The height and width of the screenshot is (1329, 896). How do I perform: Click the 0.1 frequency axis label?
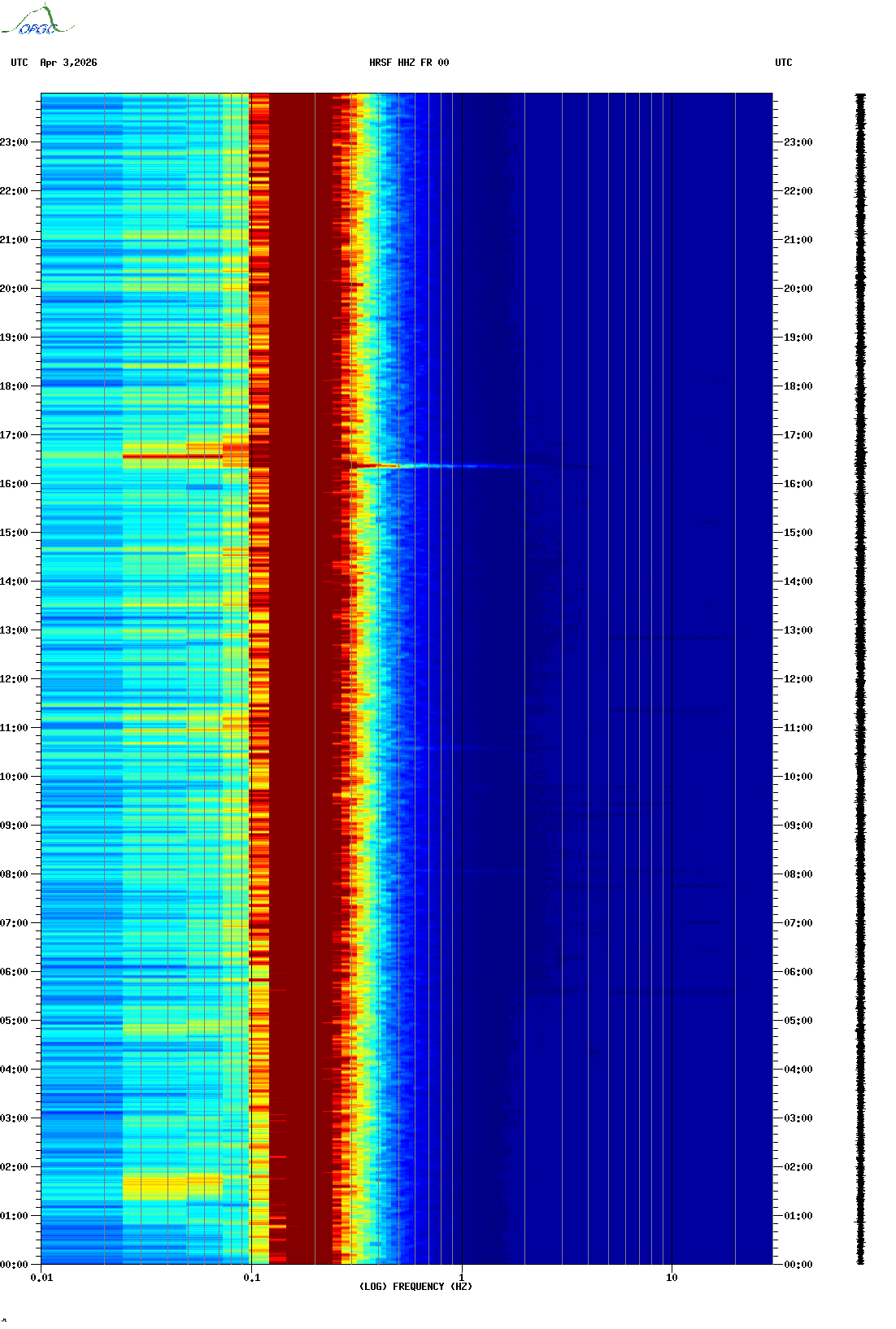[252, 1278]
